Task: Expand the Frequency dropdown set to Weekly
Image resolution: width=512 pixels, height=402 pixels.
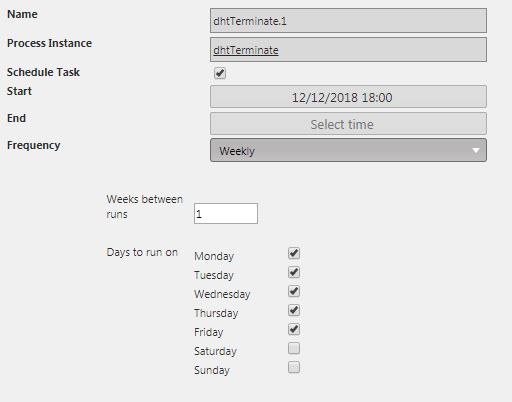Action: [348, 150]
